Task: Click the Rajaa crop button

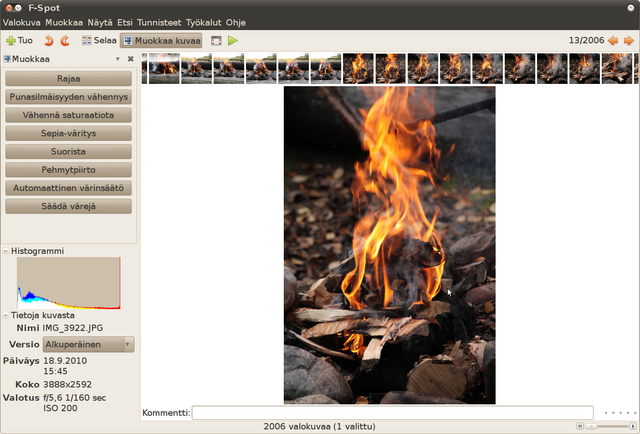Action: tap(69, 78)
